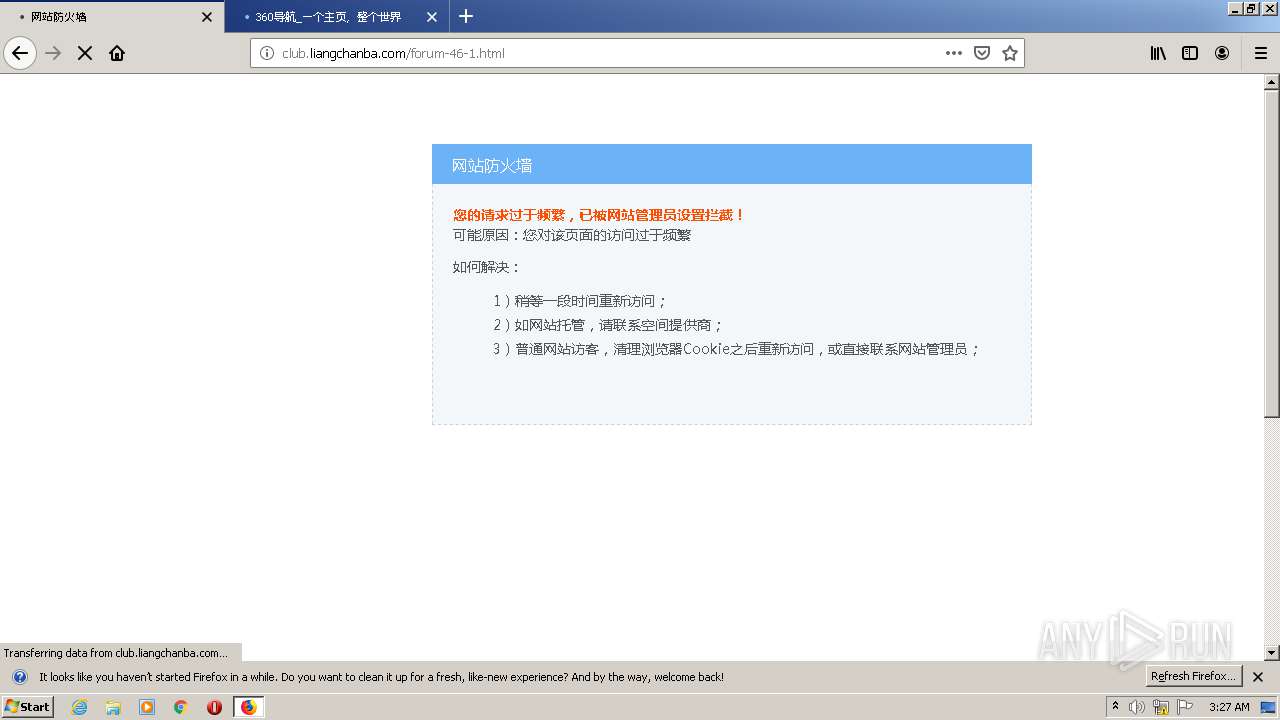Open a new tab with plus button

click(x=466, y=16)
